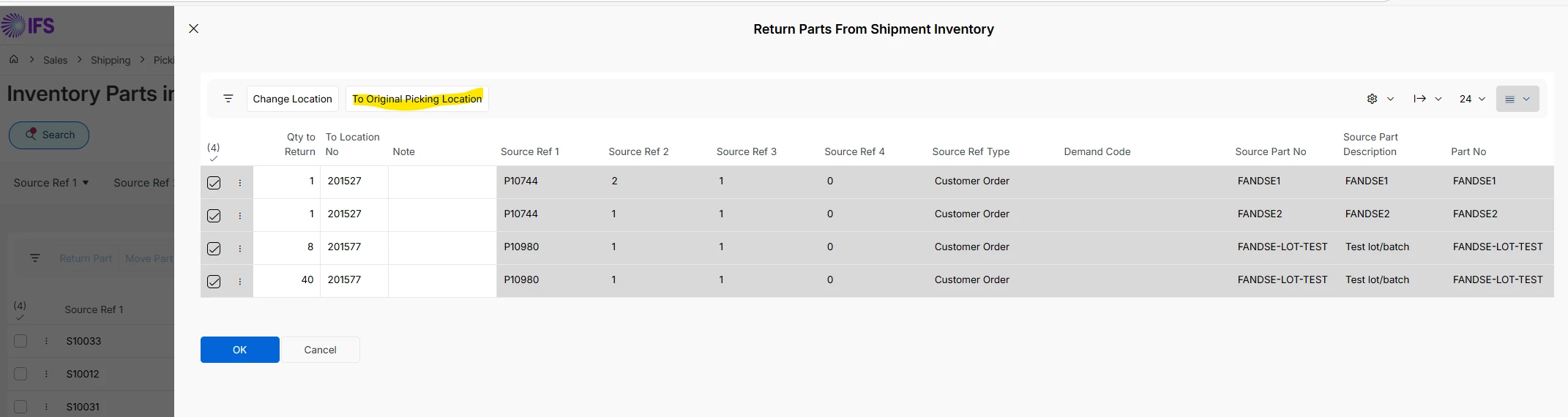This screenshot has height=417, width=1568.
Task: Open row menu for S10033
Action: point(46,341)
